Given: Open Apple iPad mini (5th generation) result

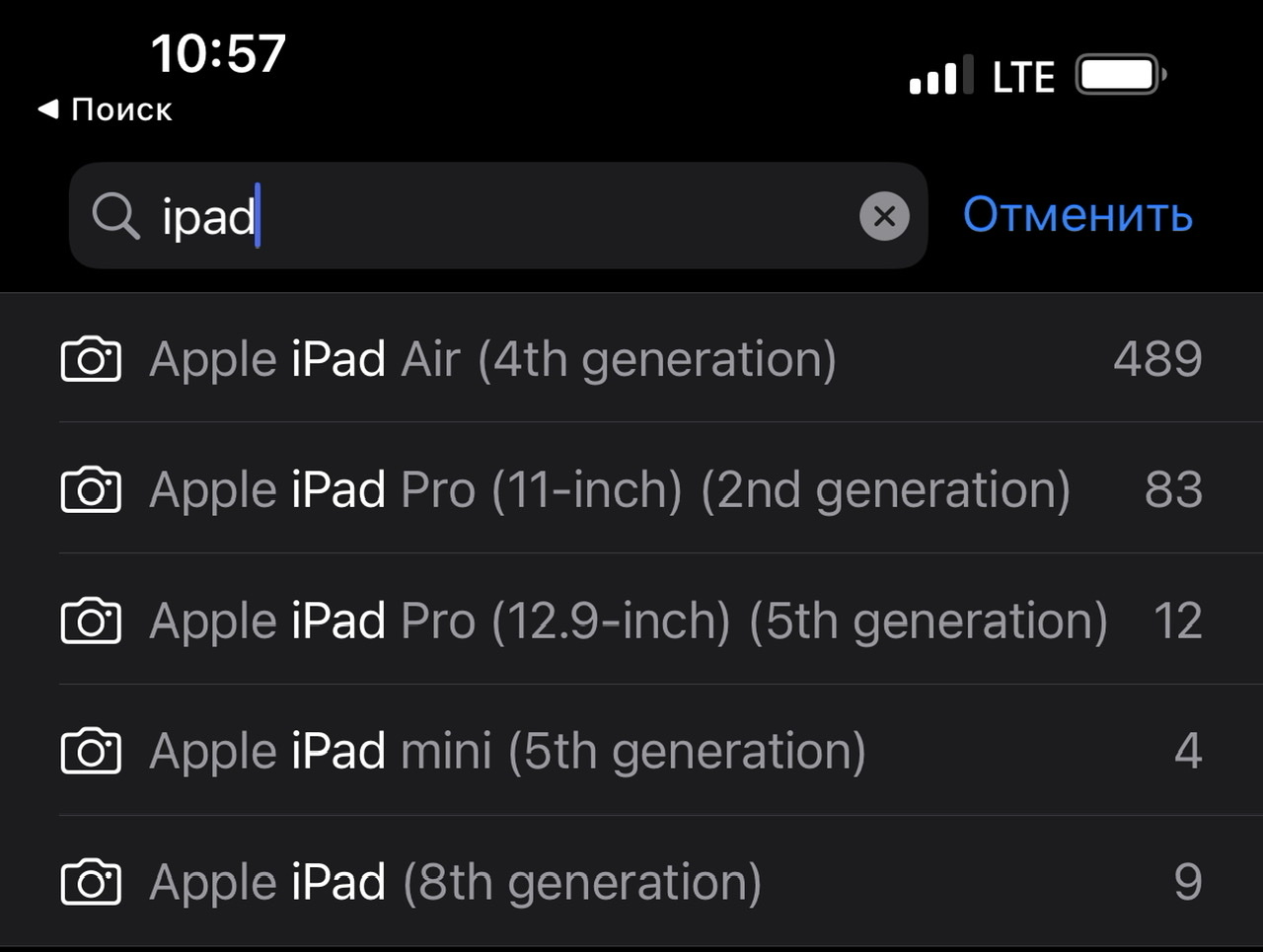Looking at the screenshot, I should click(507, 752).
